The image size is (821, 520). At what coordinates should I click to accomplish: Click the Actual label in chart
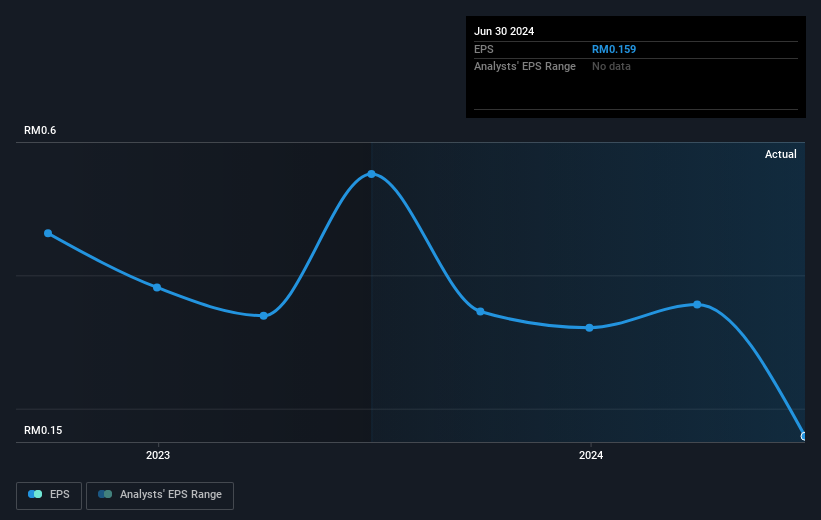pyautogui.click(x=781, y=154)
